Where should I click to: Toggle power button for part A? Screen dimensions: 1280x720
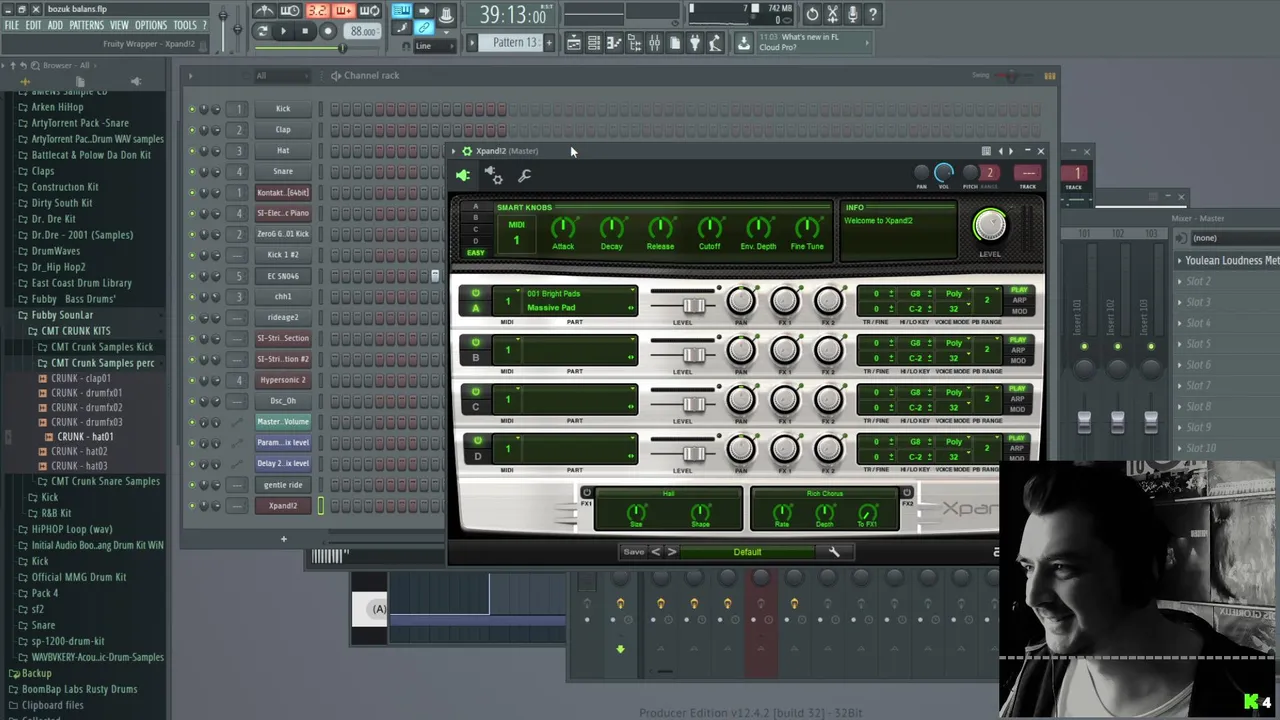[475, 293]
